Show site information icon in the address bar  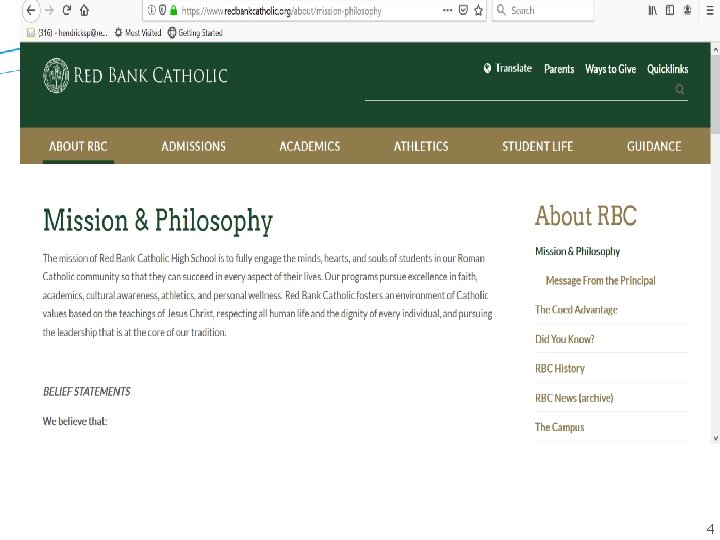point(151,10)
